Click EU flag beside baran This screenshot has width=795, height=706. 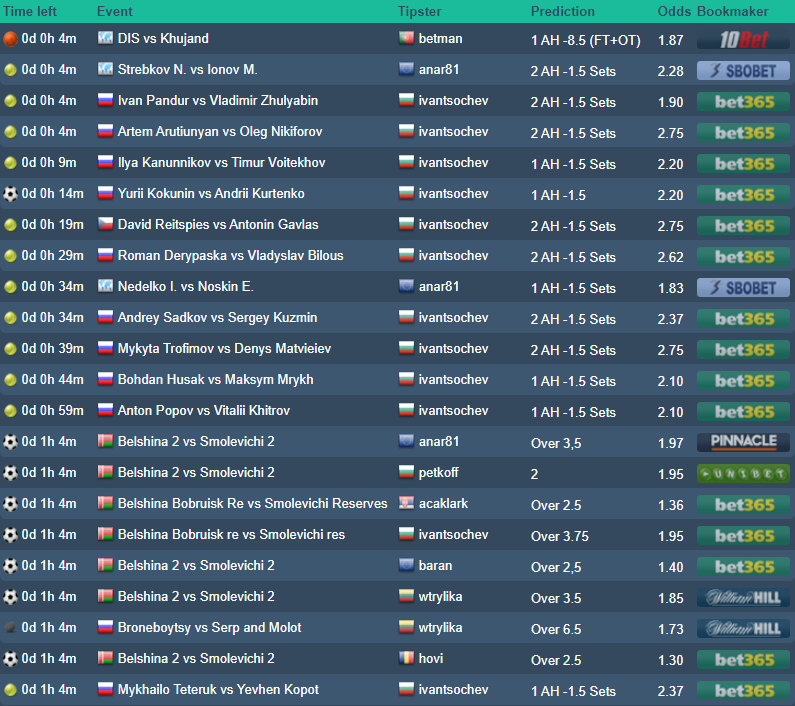[x=406, y=565]
